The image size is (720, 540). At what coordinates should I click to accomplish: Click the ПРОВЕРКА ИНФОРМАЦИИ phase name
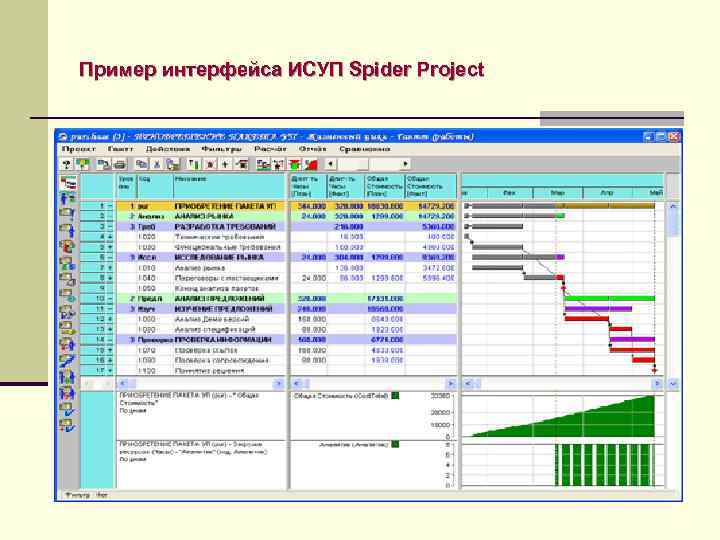[223, 340]
